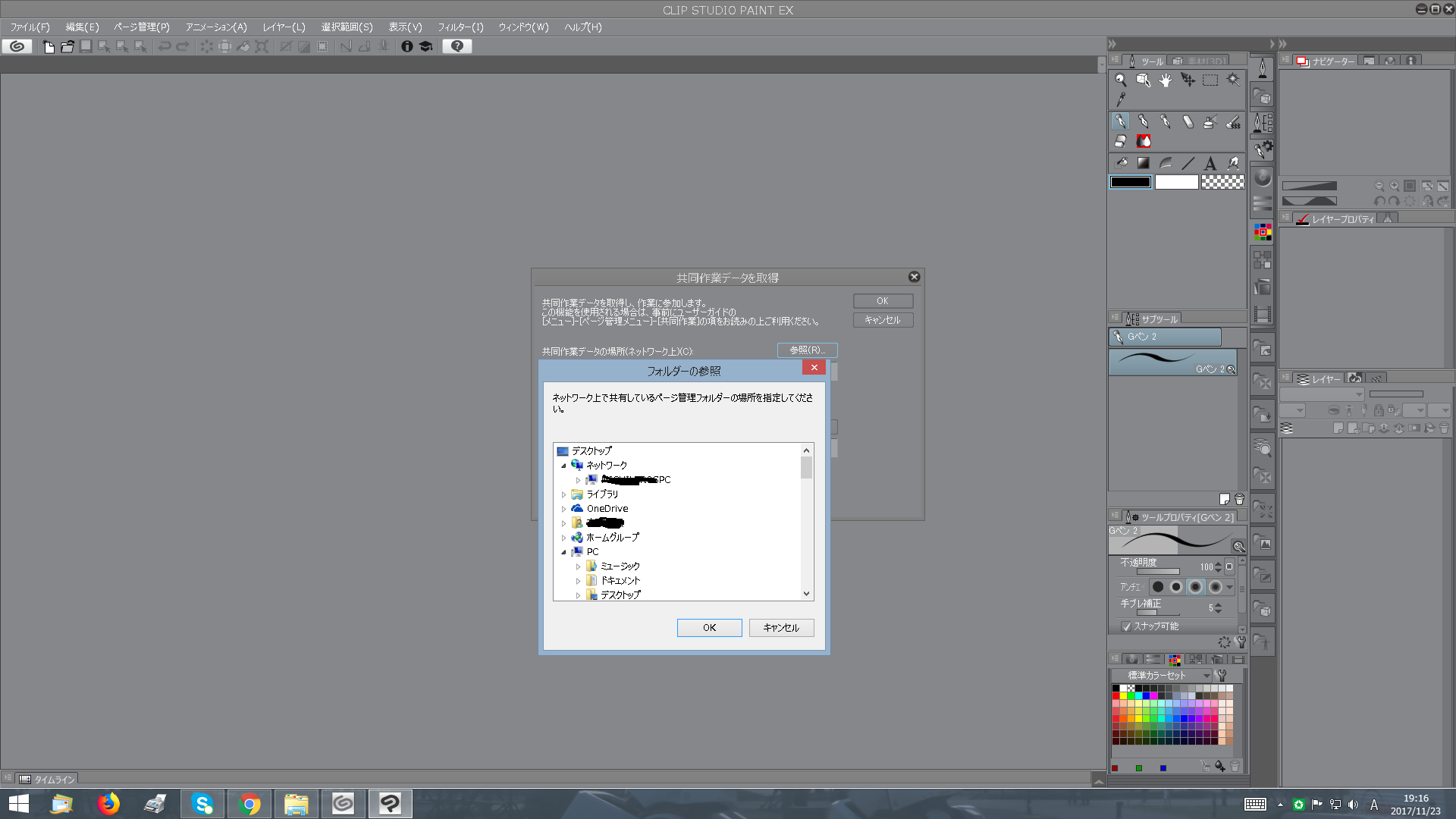Image resolution: width=1456 pixels, height=819 pixels.
Task: Select the Auto Select magic wand tool
Action: pyautogui.click(x=1233, y=80)
